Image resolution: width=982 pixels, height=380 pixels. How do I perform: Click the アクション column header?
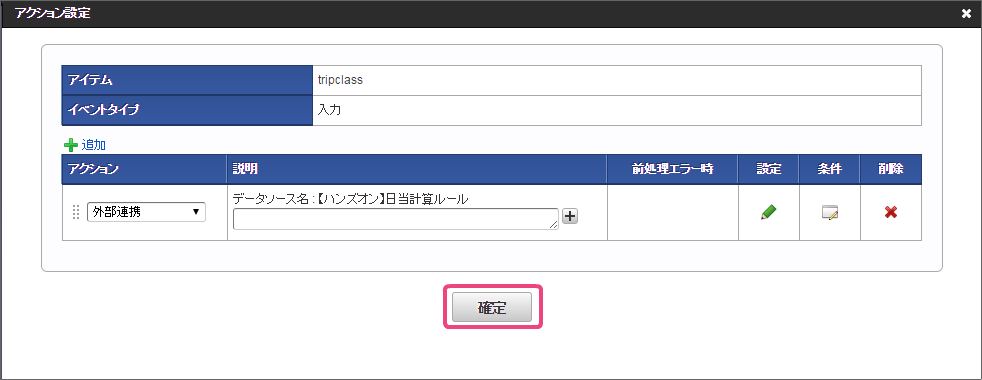[x=144, y=169]
